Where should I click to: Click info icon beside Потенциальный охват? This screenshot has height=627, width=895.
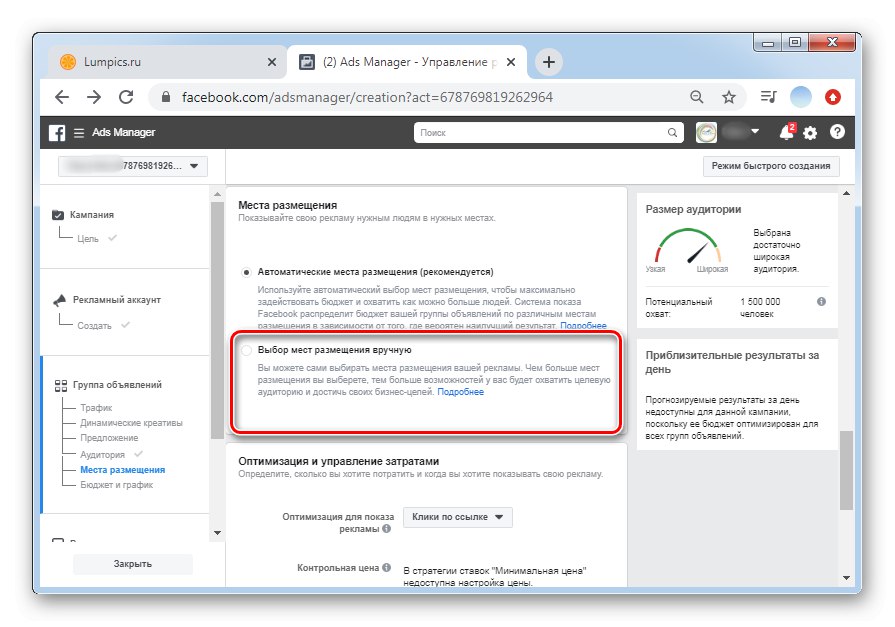(821, 302)
